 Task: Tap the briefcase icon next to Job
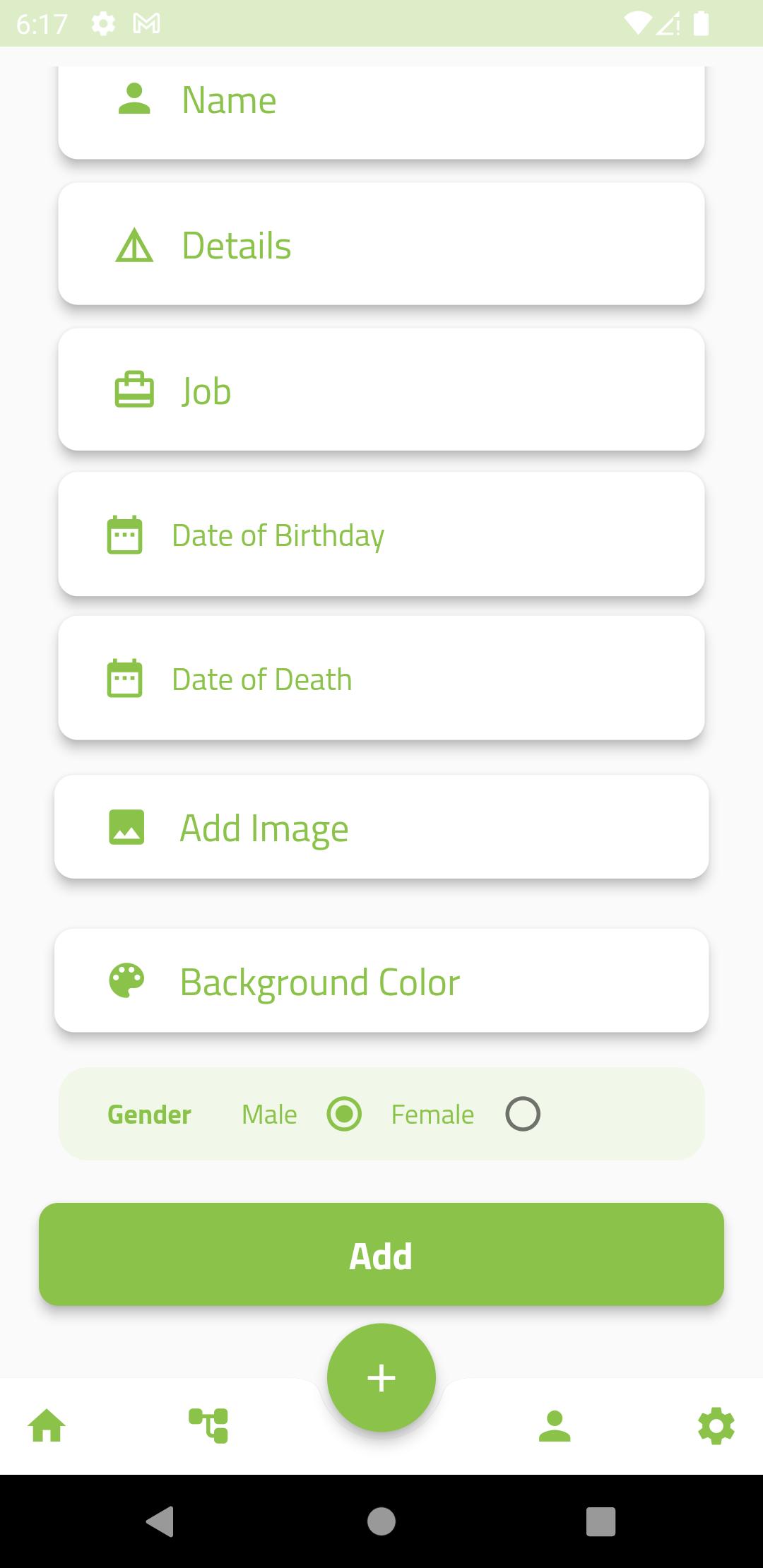[134, 390]
